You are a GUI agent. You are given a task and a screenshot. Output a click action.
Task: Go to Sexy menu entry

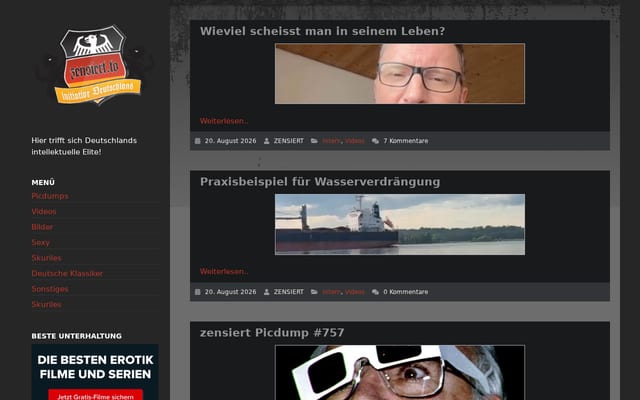[x=40, y=242]
